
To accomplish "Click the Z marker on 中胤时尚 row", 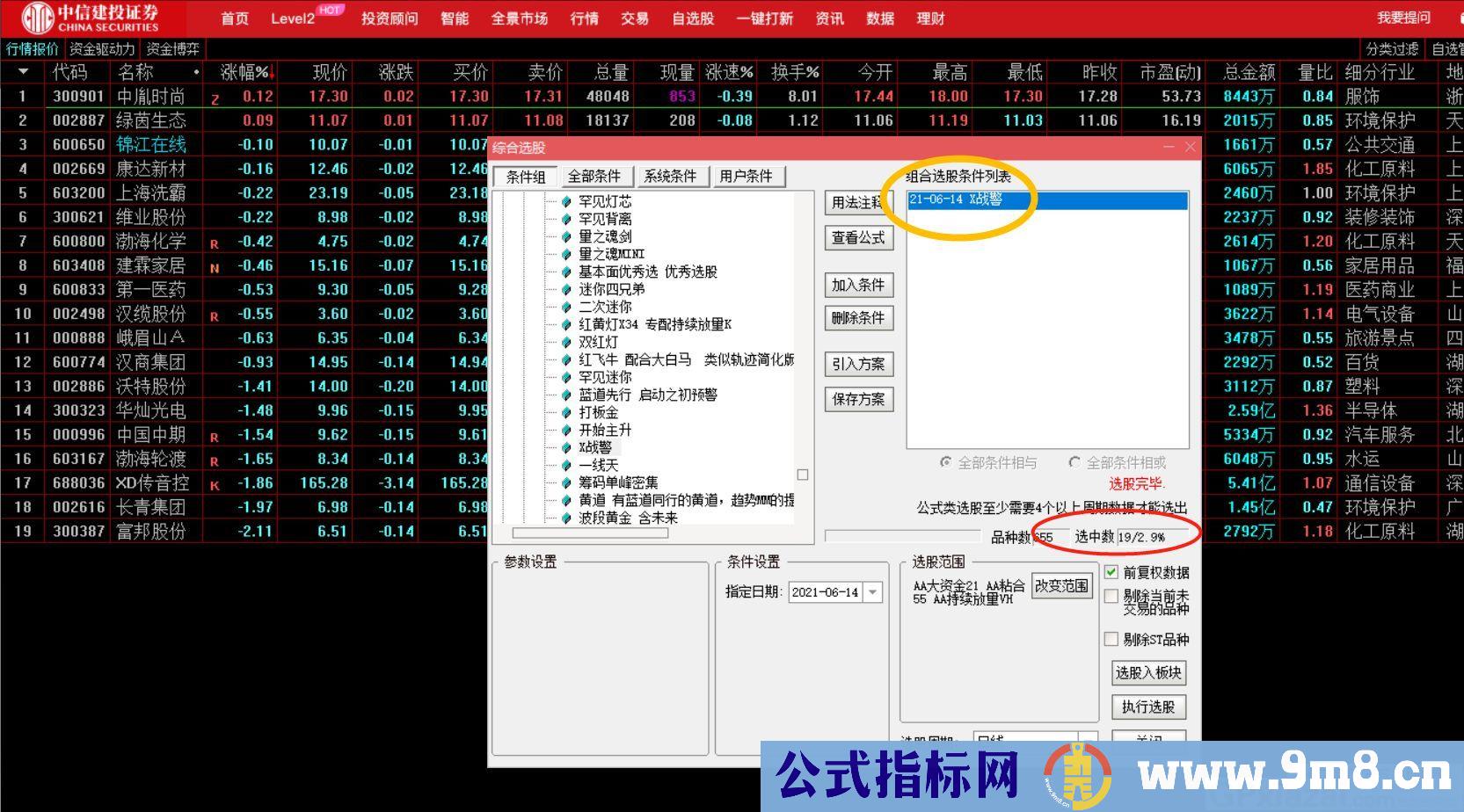I will pyautogui.click(x=215, y=99).
